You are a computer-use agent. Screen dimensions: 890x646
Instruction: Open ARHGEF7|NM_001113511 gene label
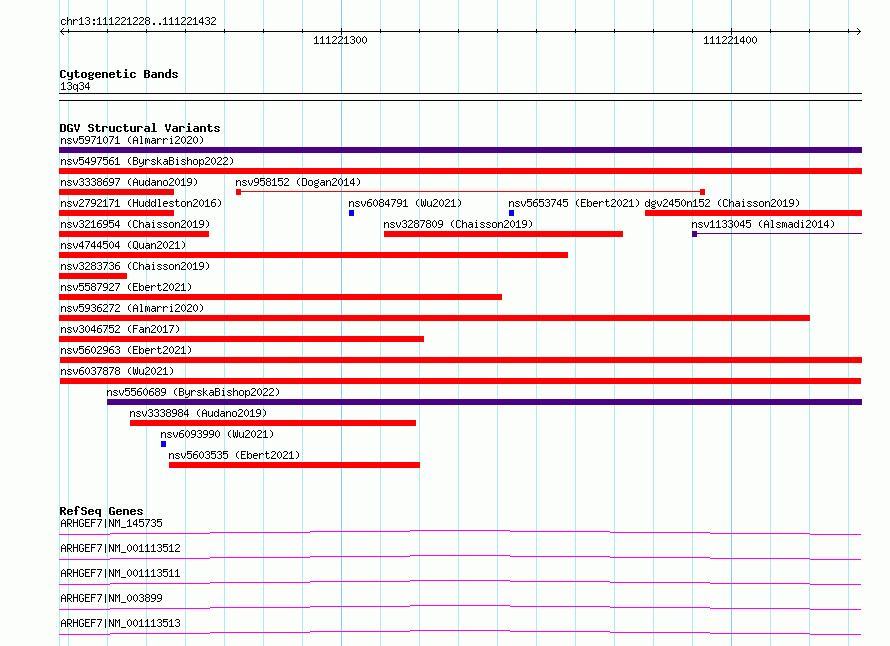coord(120,573)
